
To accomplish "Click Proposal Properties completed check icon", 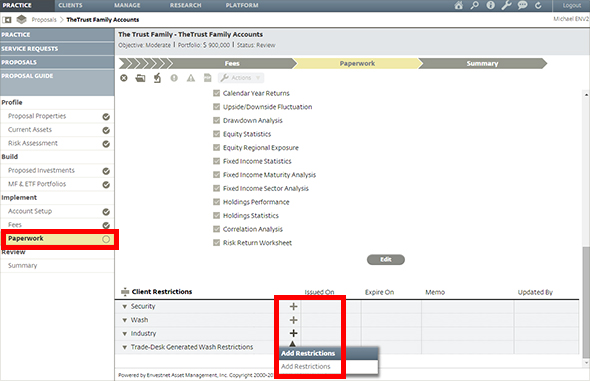I will point(106,117).
